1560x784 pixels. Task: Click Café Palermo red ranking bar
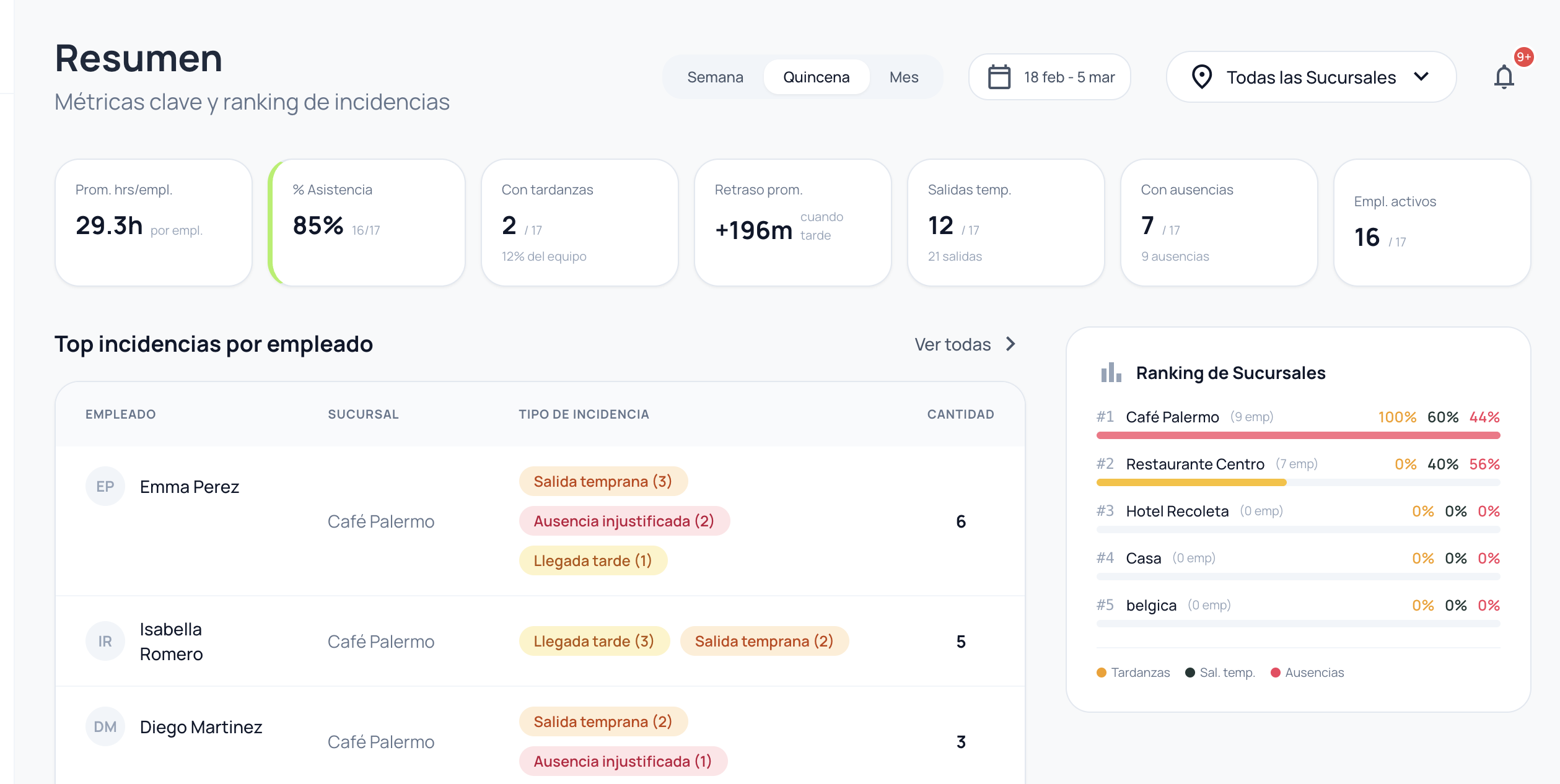[x=1298, y=435]
